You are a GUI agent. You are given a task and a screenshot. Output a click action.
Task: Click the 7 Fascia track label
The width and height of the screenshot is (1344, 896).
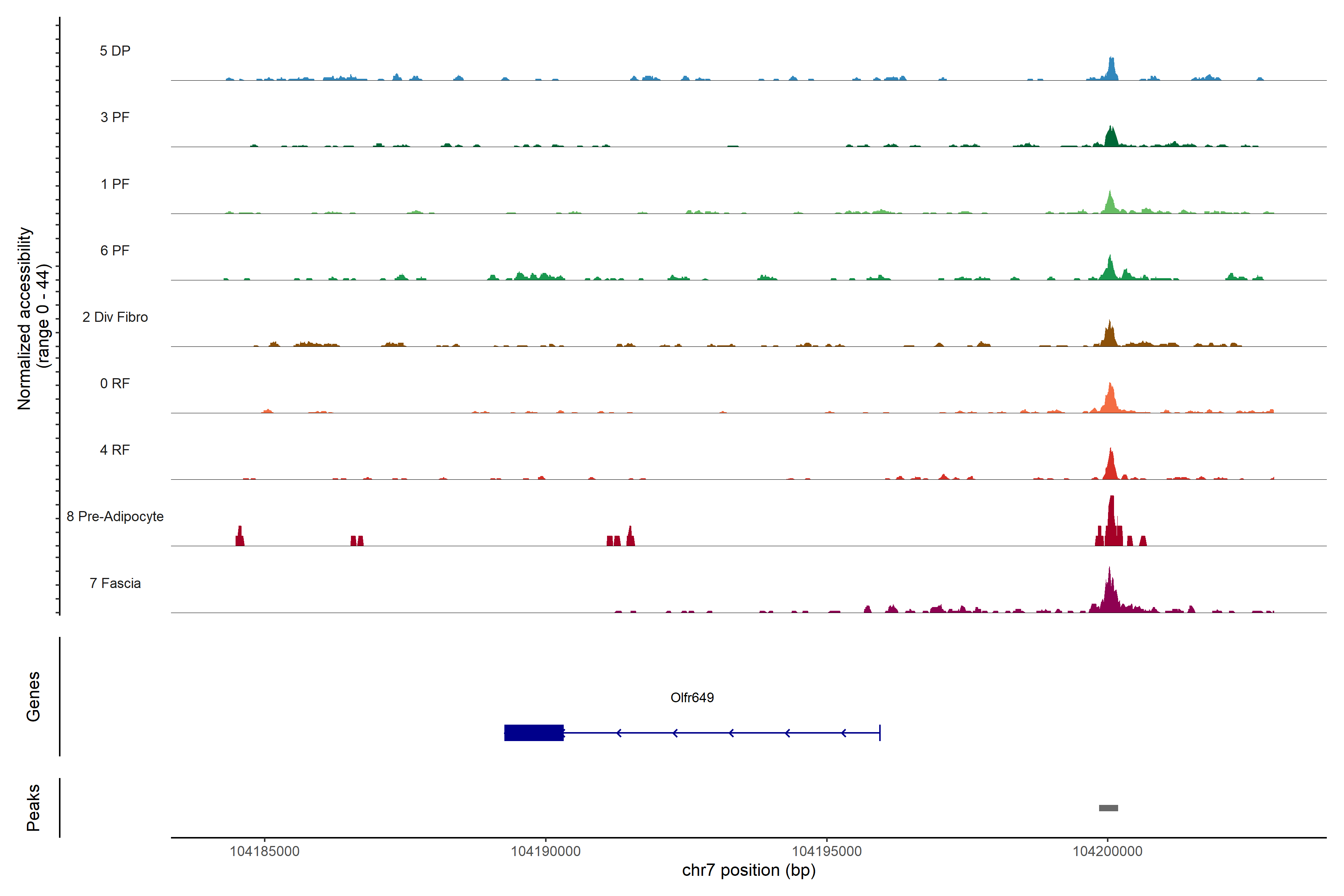(x=115, y=583)
